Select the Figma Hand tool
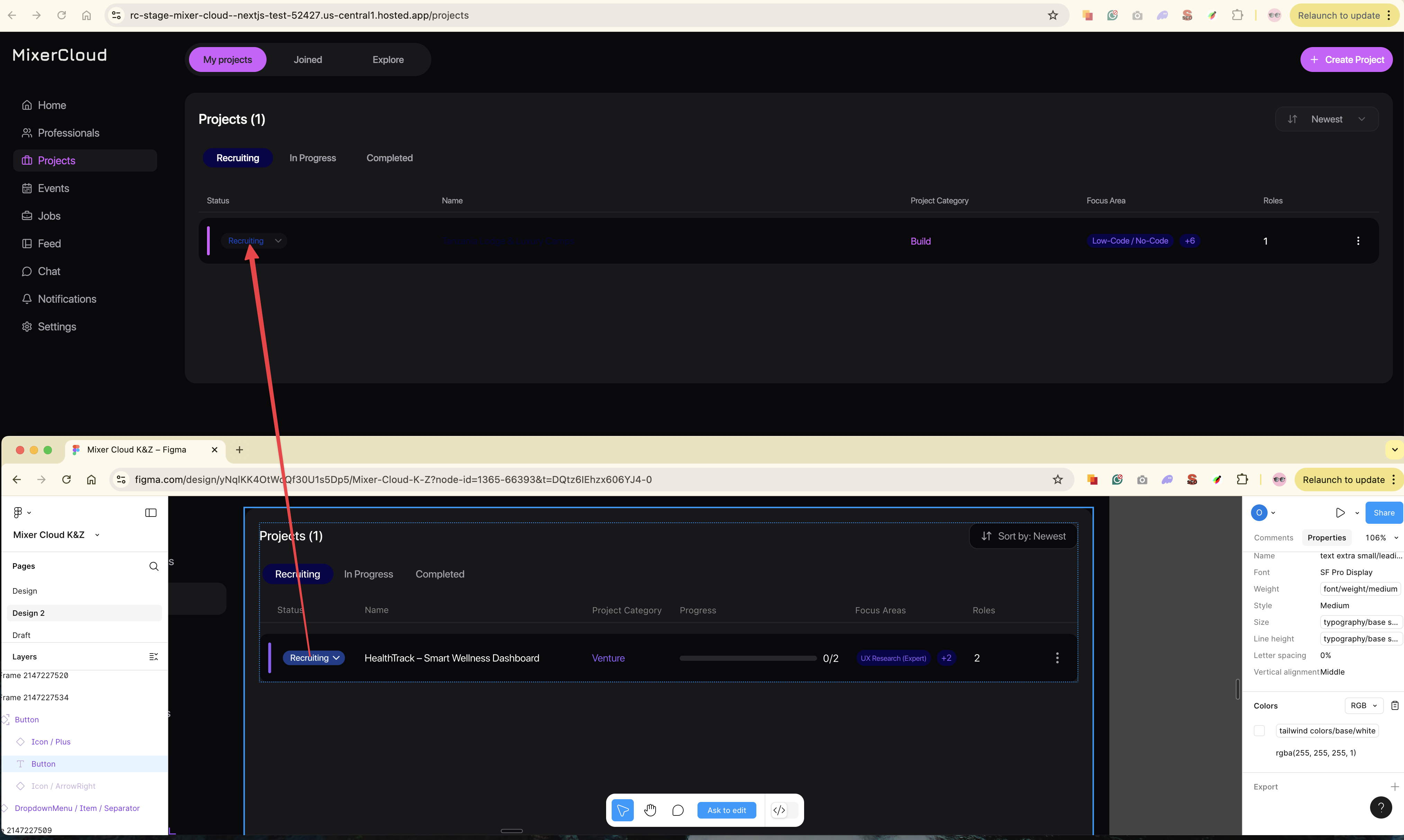Image resolution: width=1404 pixels, height=840 pixels. click(650, 810)
